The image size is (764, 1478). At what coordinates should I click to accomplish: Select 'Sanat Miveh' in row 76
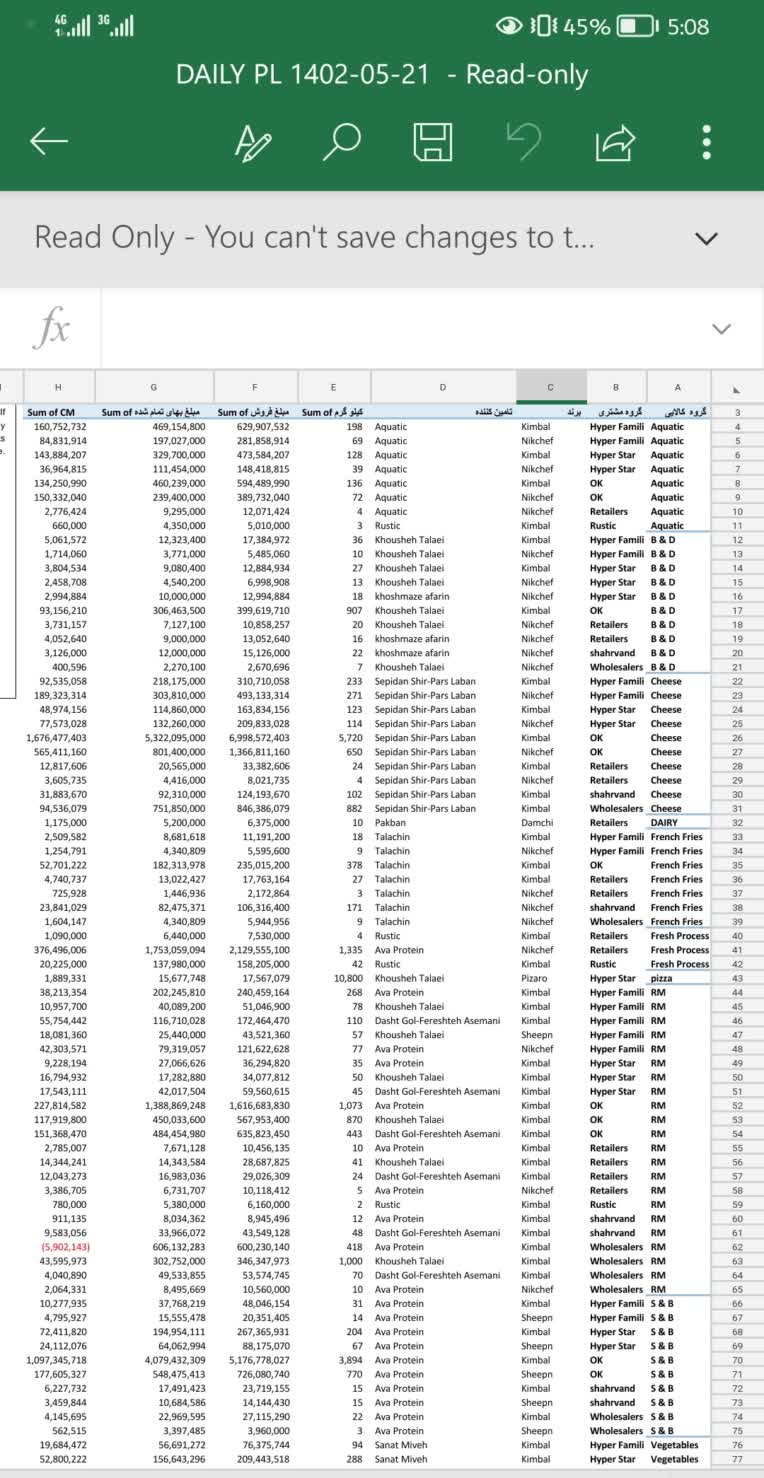coord(443,1445)
